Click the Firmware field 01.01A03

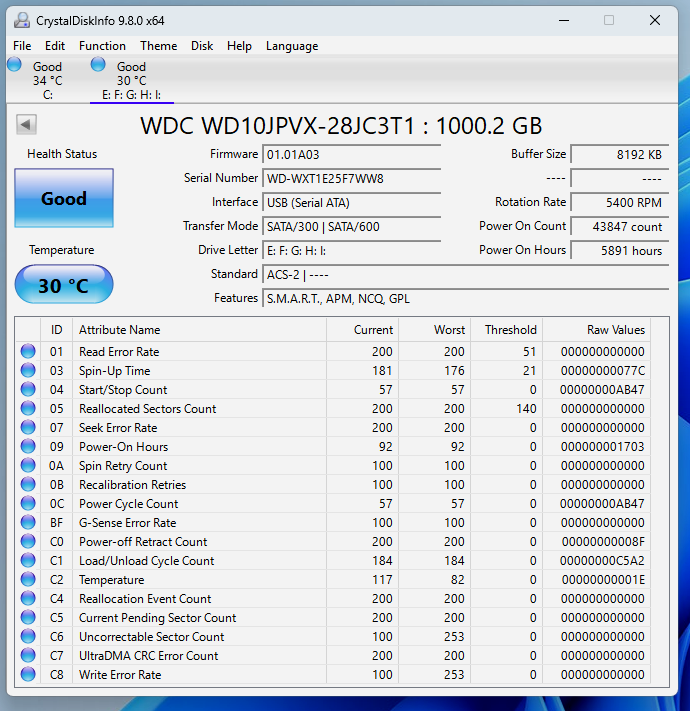coord(352,154)
